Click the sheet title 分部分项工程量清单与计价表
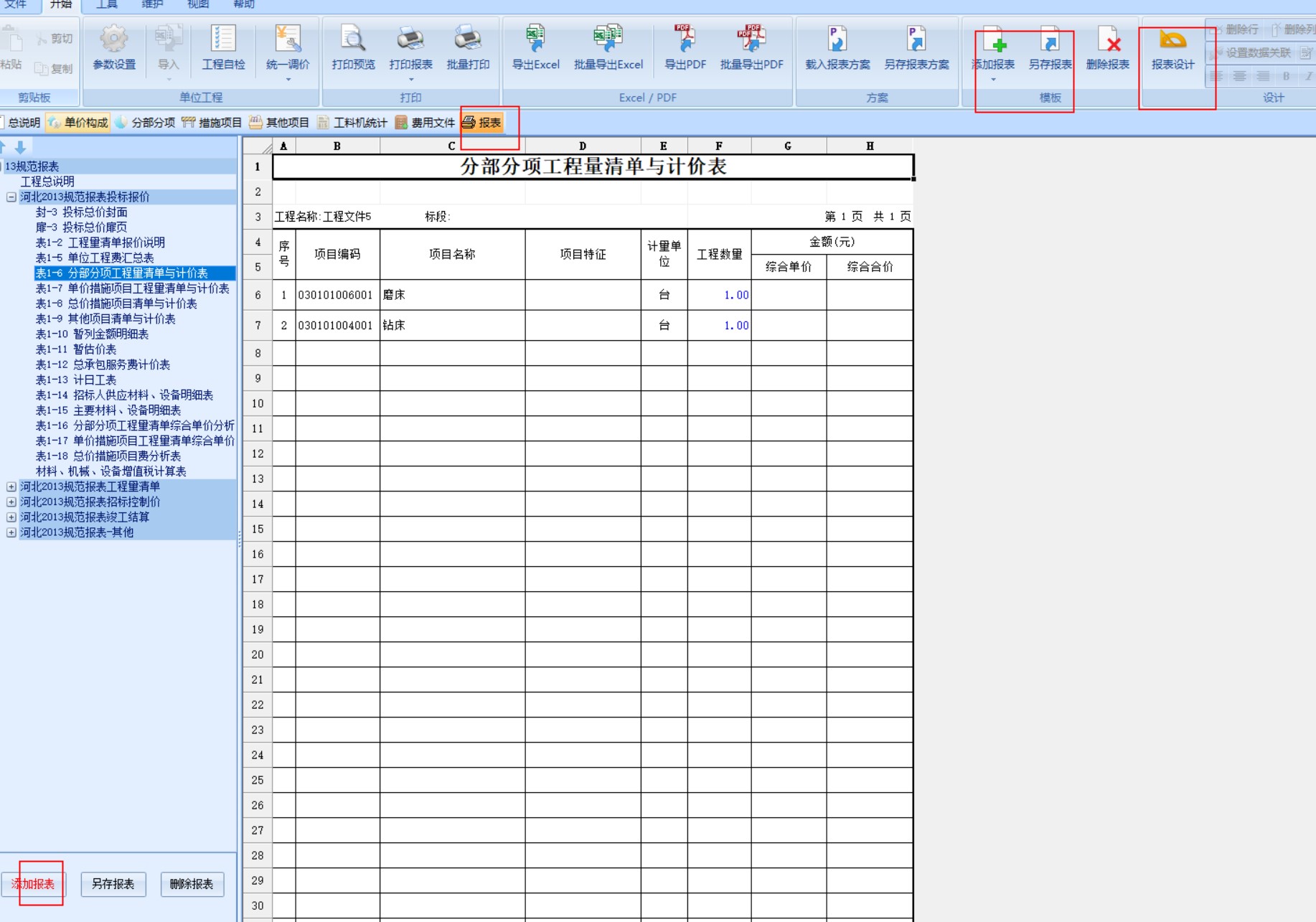 (593, 166)
